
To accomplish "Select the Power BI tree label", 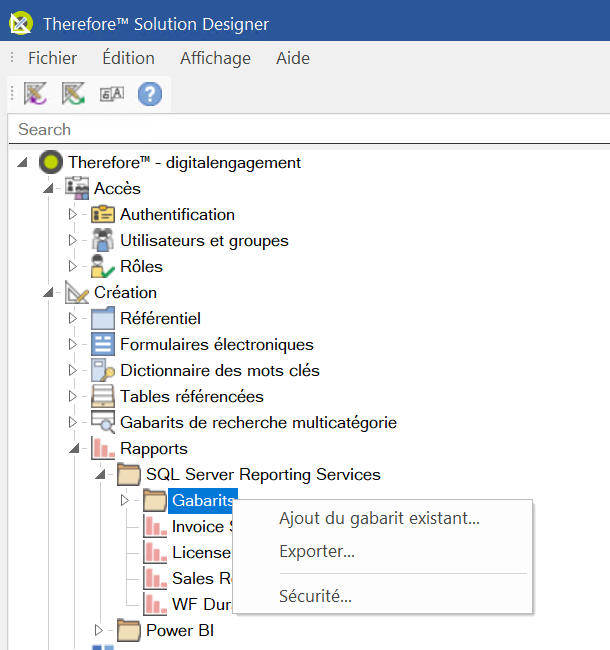I will coord(180,631).
